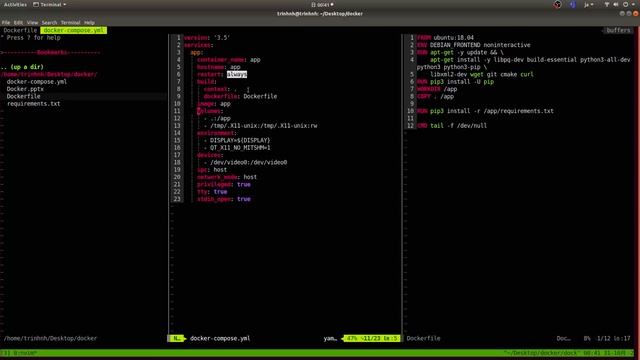This screenshot has width=640, height=360.
Task: Select docker-compose.yml in file tree
Action: click(37, 82)
